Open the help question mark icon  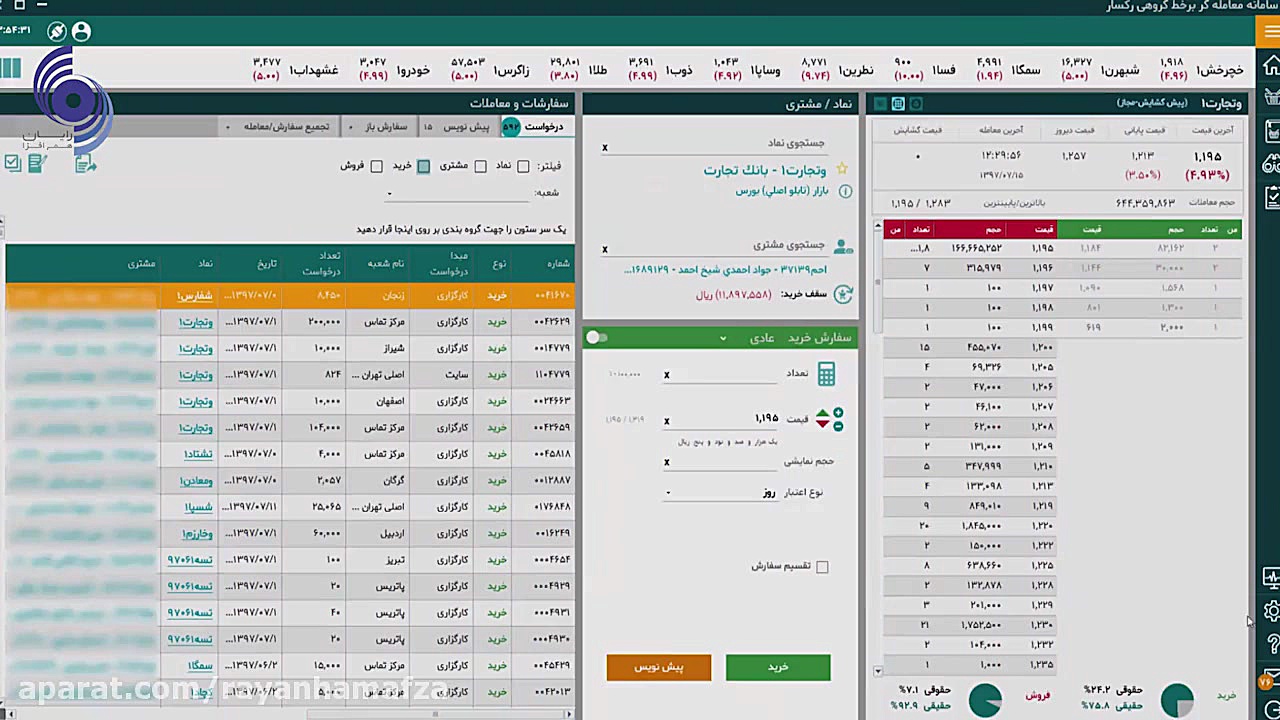(x=1273, y=644)
